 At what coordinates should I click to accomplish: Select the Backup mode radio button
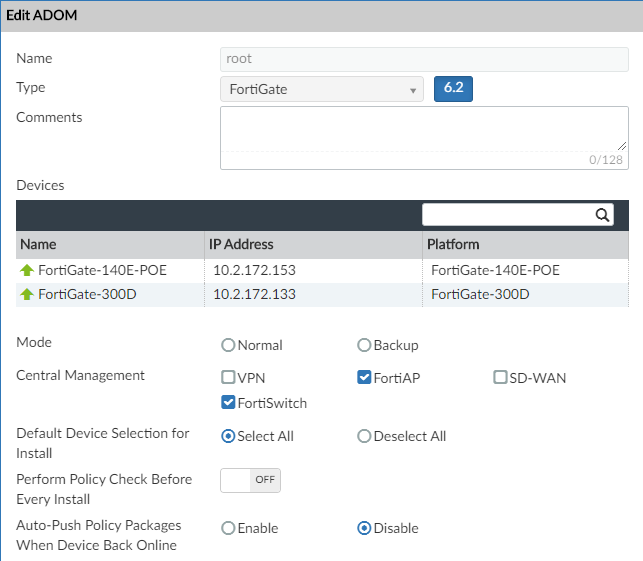click(x=364, y=345)
